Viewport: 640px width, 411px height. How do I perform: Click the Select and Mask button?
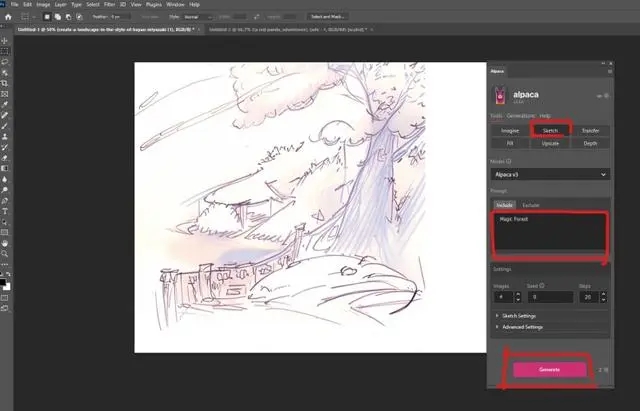(328, 17)
